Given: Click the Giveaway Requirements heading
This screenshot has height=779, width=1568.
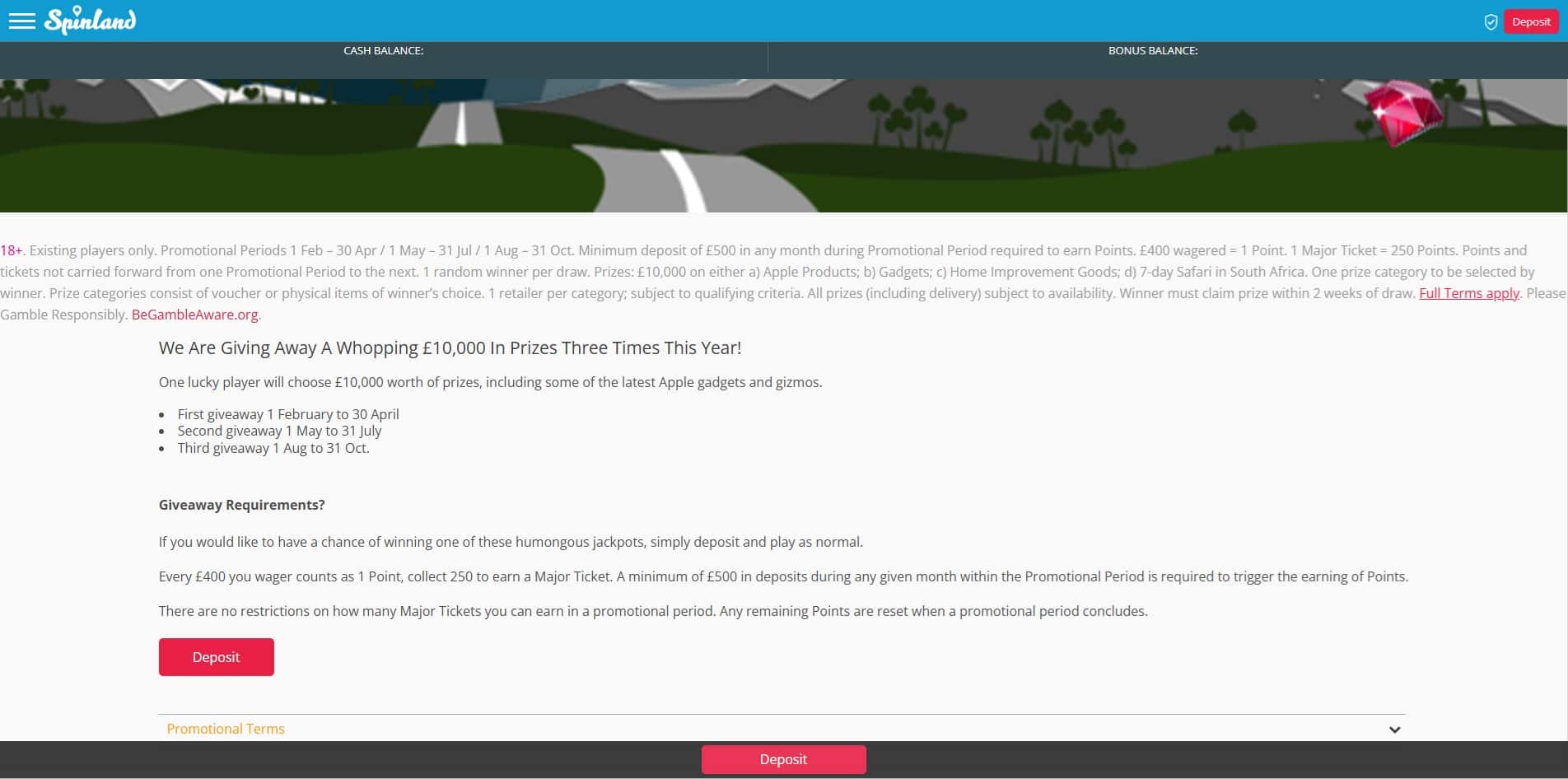Looking at the screenshot, I should tap(241, 505).
